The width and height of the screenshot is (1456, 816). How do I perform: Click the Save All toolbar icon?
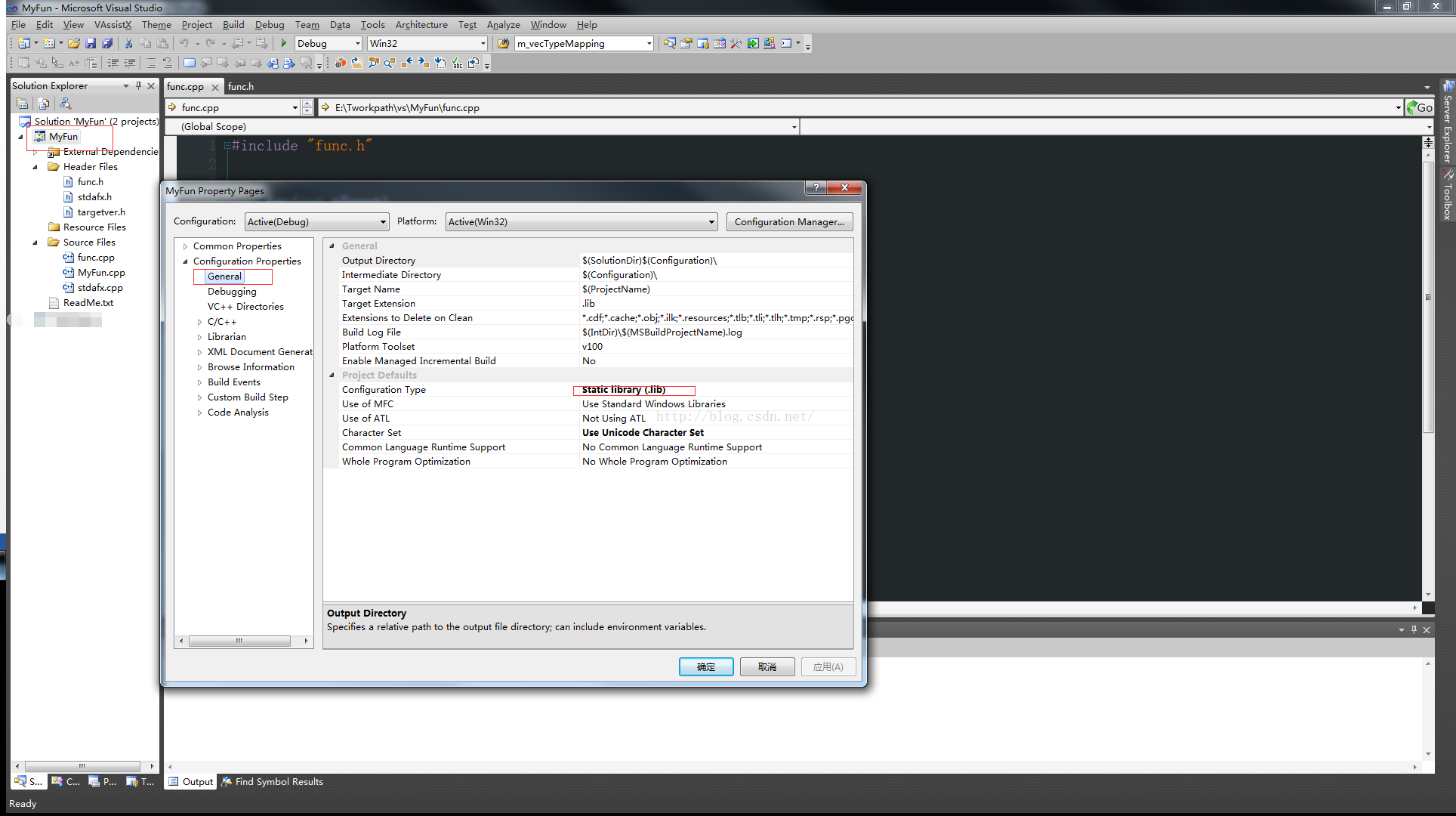coord(107,44)
